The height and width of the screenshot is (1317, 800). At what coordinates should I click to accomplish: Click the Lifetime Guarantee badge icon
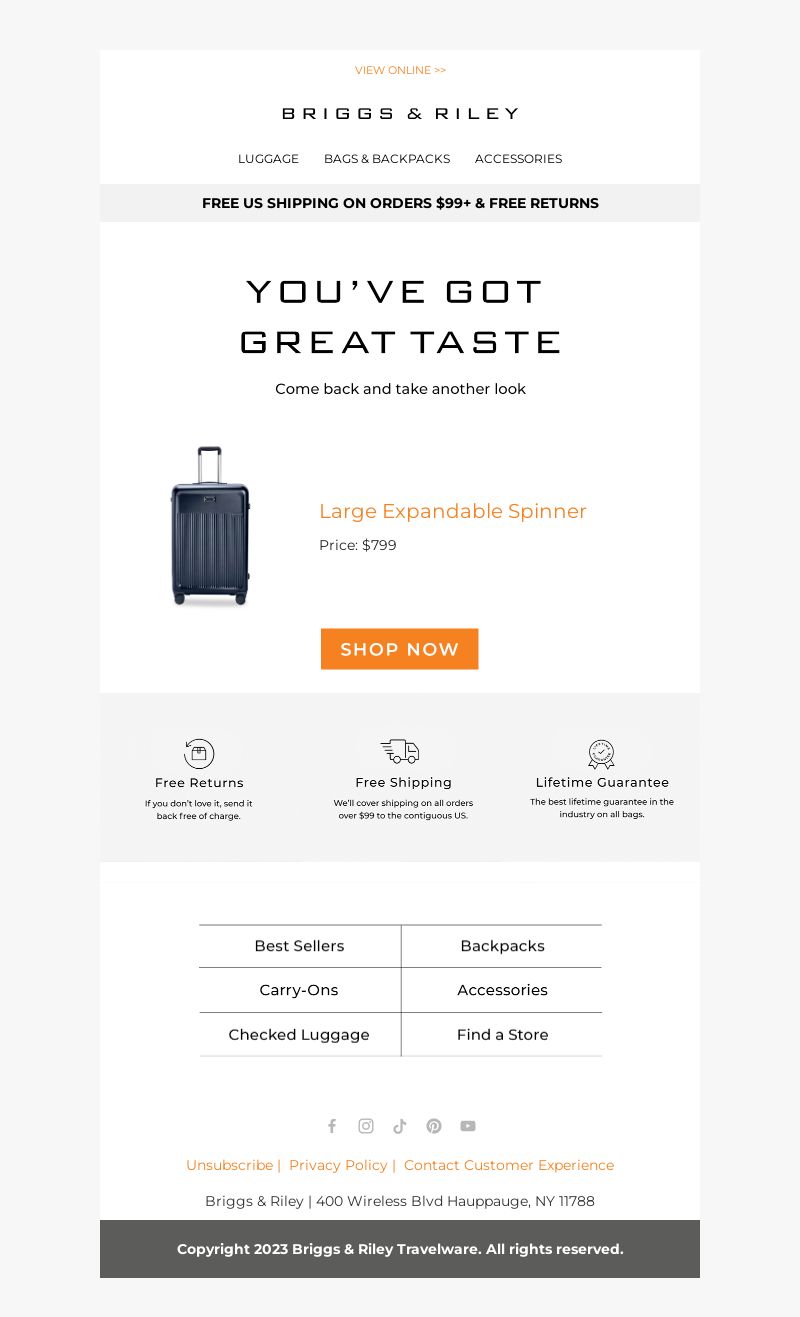601,753
